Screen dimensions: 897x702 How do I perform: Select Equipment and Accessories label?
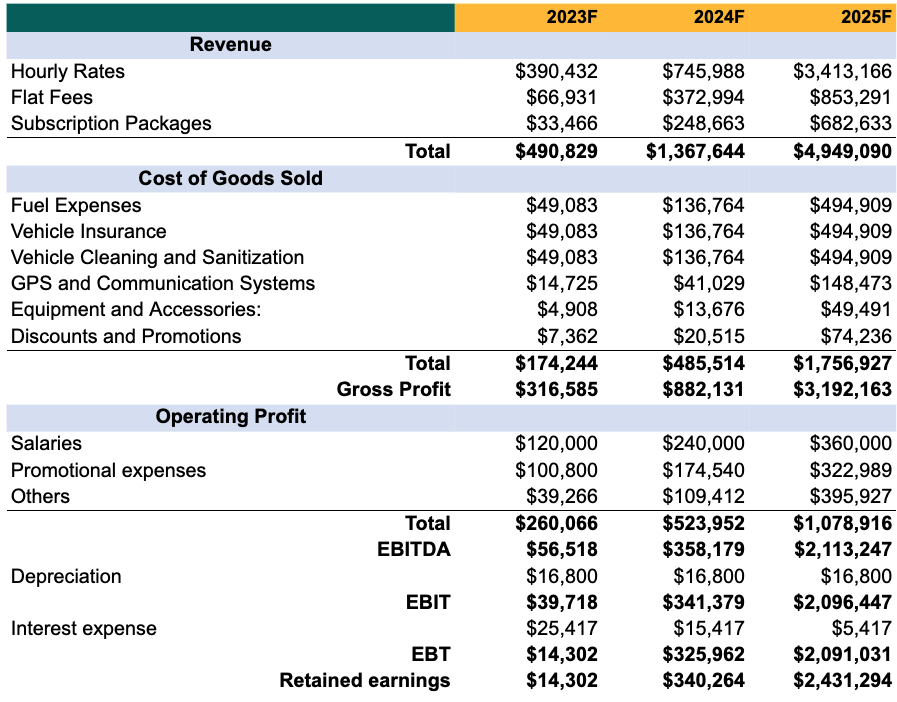pyautogui.click(x=136, y=310)
